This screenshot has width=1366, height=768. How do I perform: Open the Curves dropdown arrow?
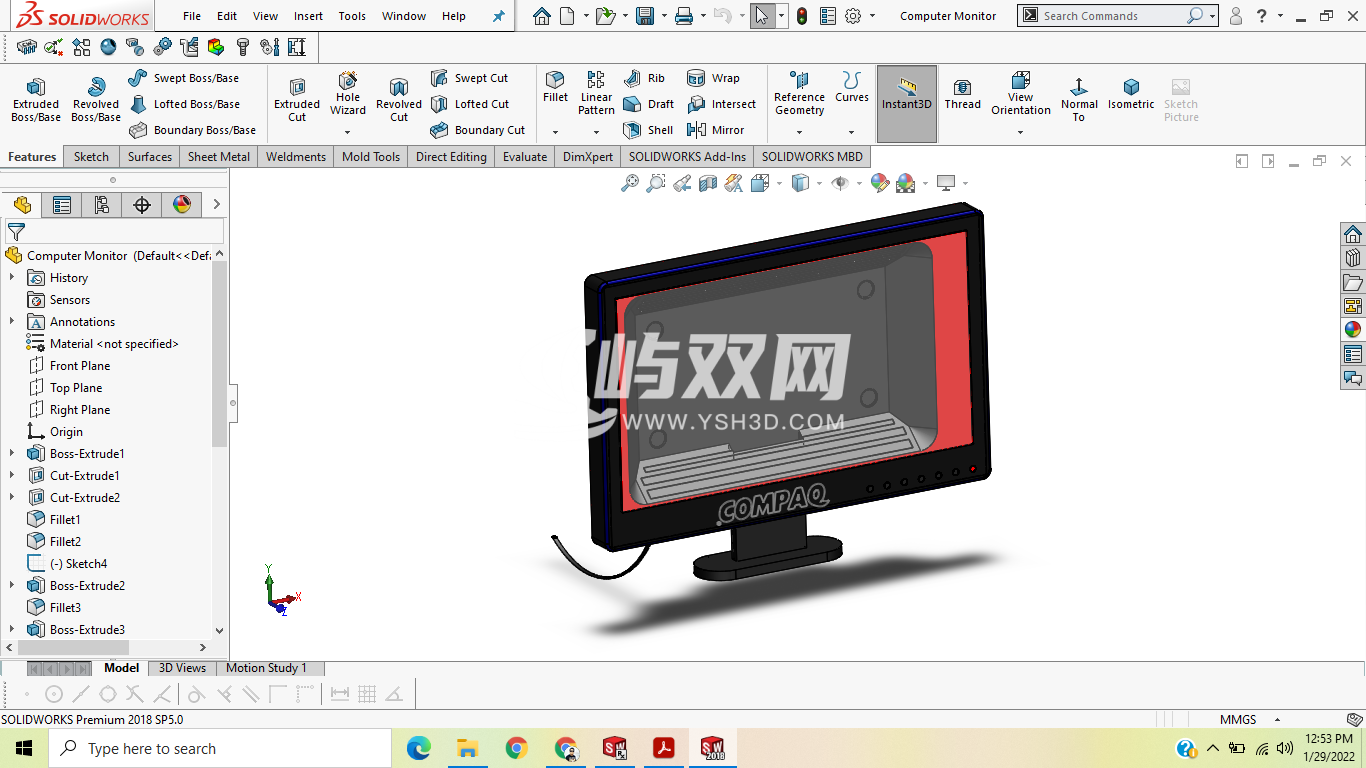pyautogui.click(x=852, y=132)
